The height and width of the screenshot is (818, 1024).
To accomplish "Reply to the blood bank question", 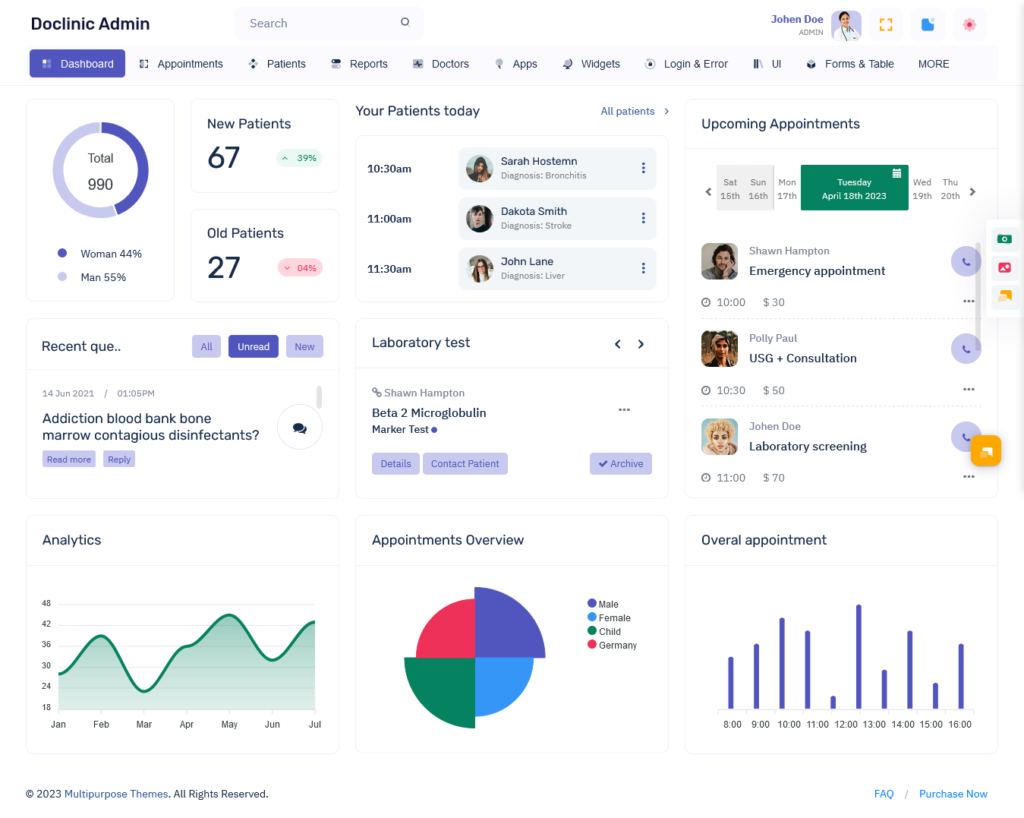I will coord(119,459).
